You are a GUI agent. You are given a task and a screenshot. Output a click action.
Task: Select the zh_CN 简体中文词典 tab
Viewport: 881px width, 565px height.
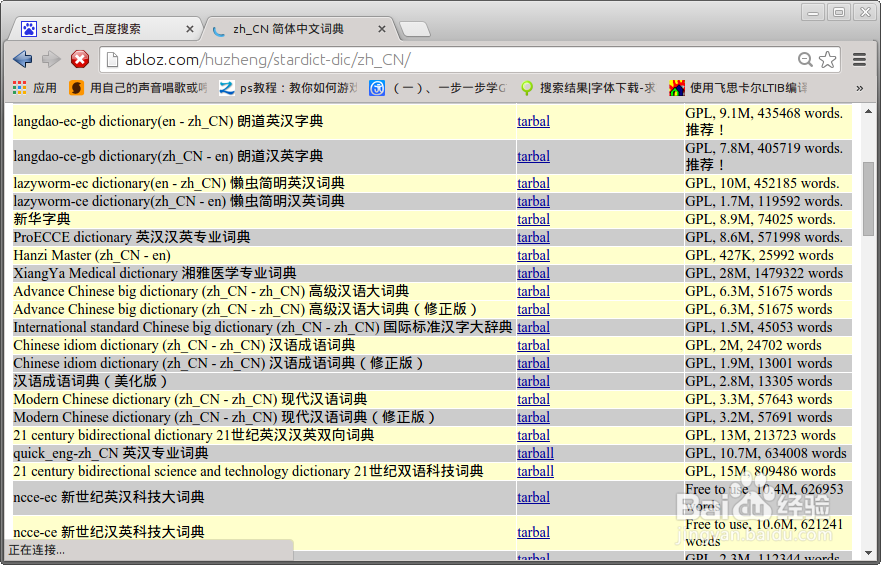pyautogui.click(x=298, y=29)
